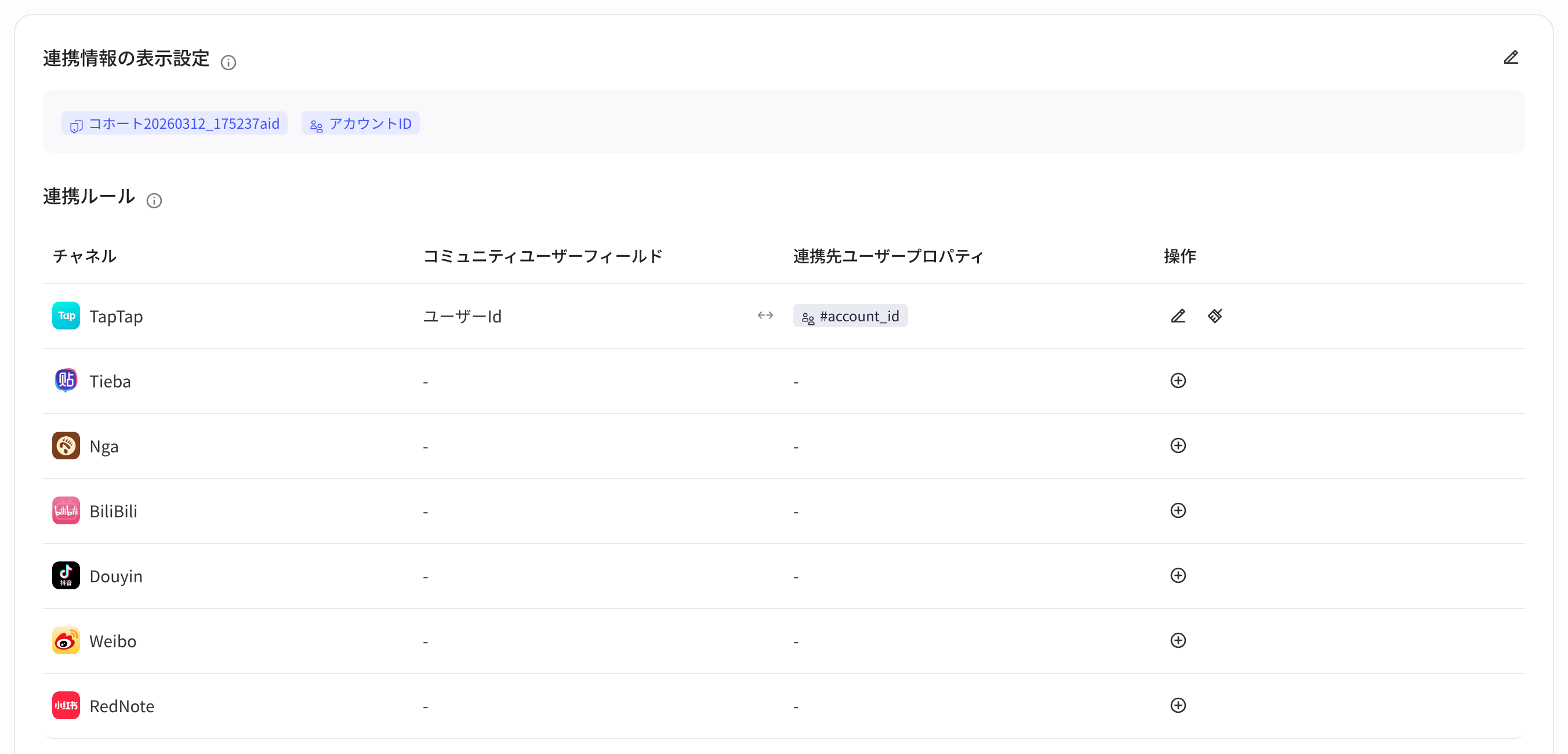This screenshot has width=1568, height=754.
Task: Add a linkage rule for RedNote
Action: [1178, 705]
